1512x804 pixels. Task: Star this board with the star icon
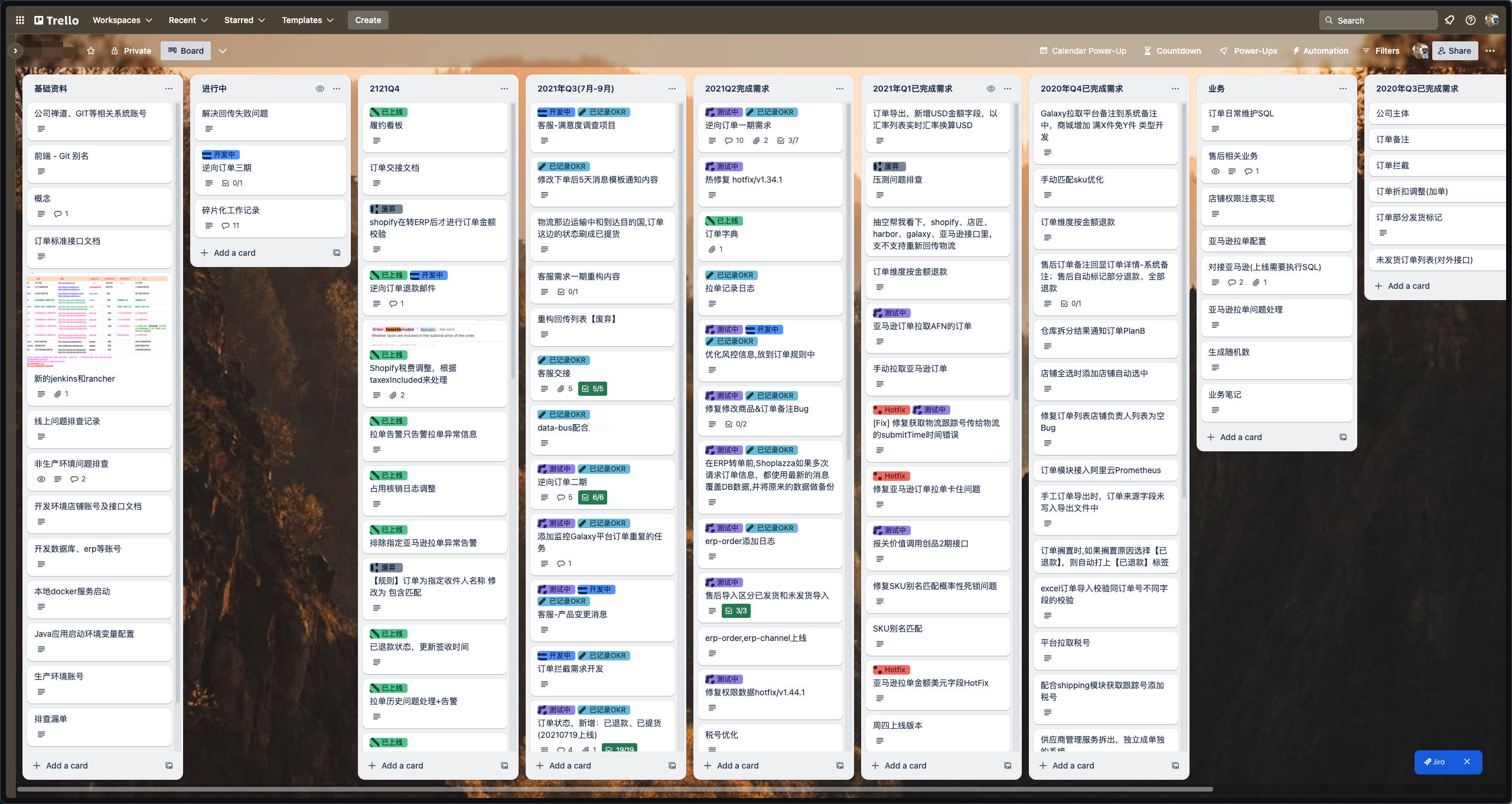[x=91, y=51]
